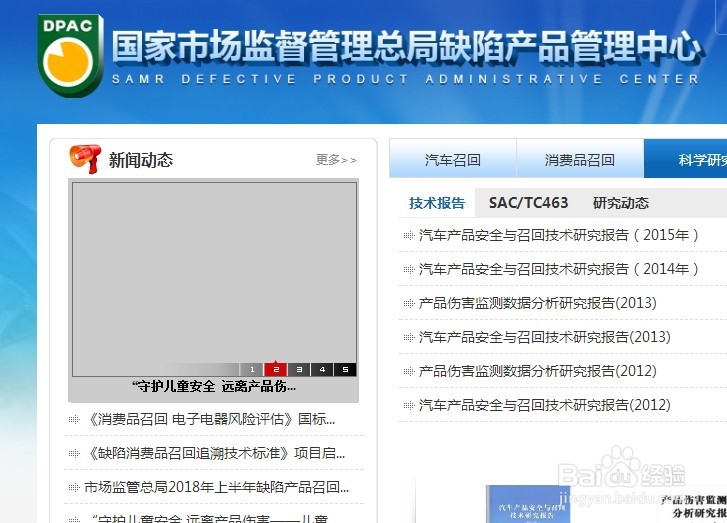
Task: Open the 更多>> news link
Action: click(336, 160)
